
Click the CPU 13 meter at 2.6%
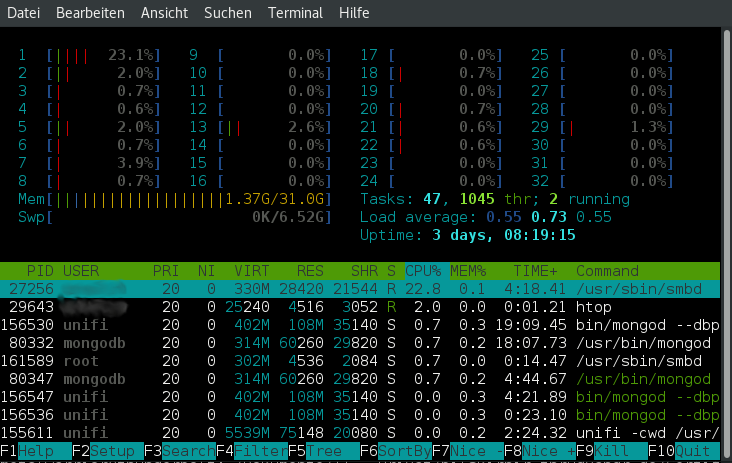coord(260,127)
